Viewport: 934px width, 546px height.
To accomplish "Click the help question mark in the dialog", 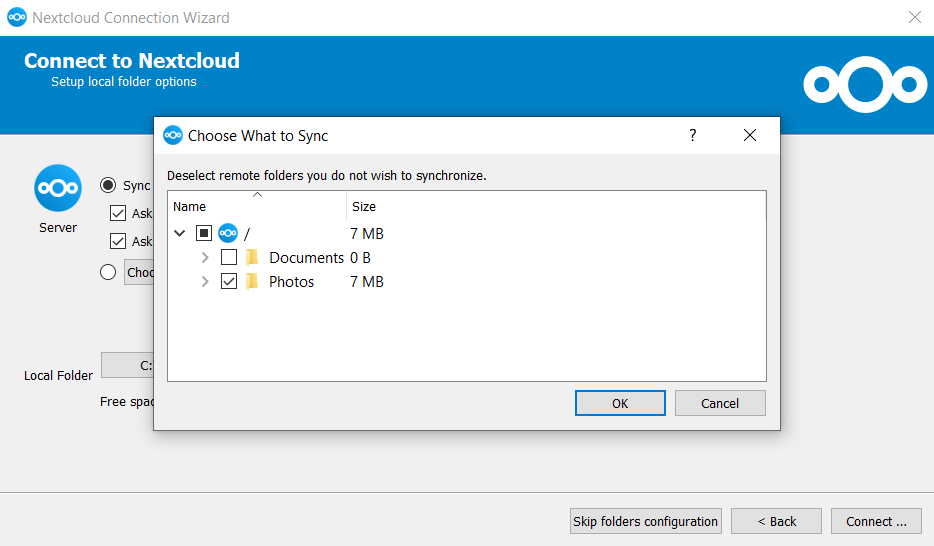I will tap(692, 136).
